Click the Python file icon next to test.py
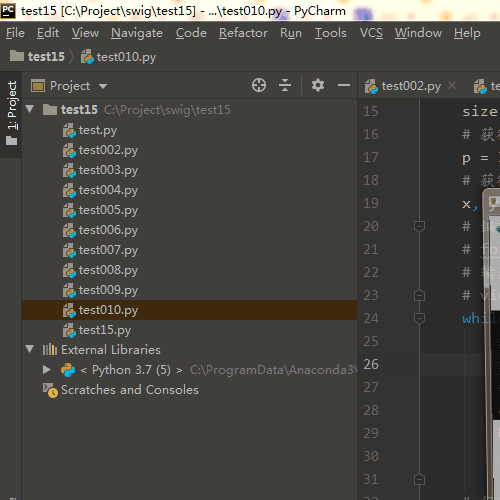Screen dimensions: 500x500 (x=69, y=130)
